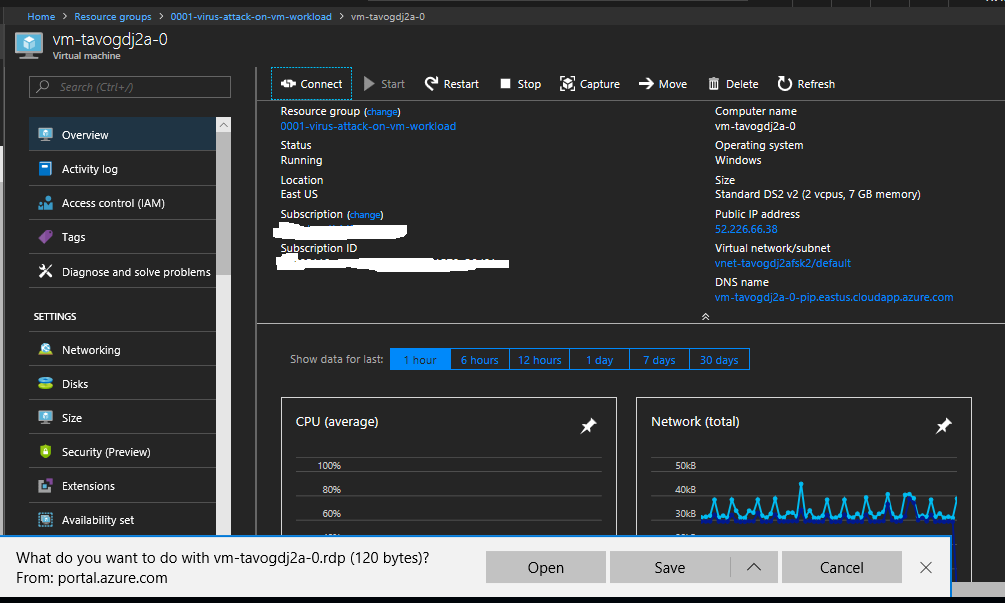The width and height of the screenshot is (1005, 603).
Task: Click the Standard DS2 v2 size text
Action: pyautogui.click(x=817, y=194)
